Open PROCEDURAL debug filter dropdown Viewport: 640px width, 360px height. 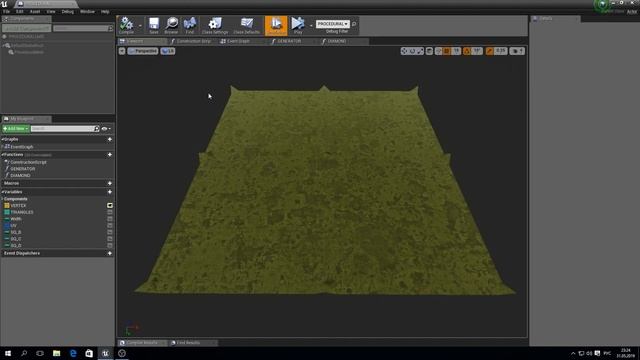[x=333, y=24]
